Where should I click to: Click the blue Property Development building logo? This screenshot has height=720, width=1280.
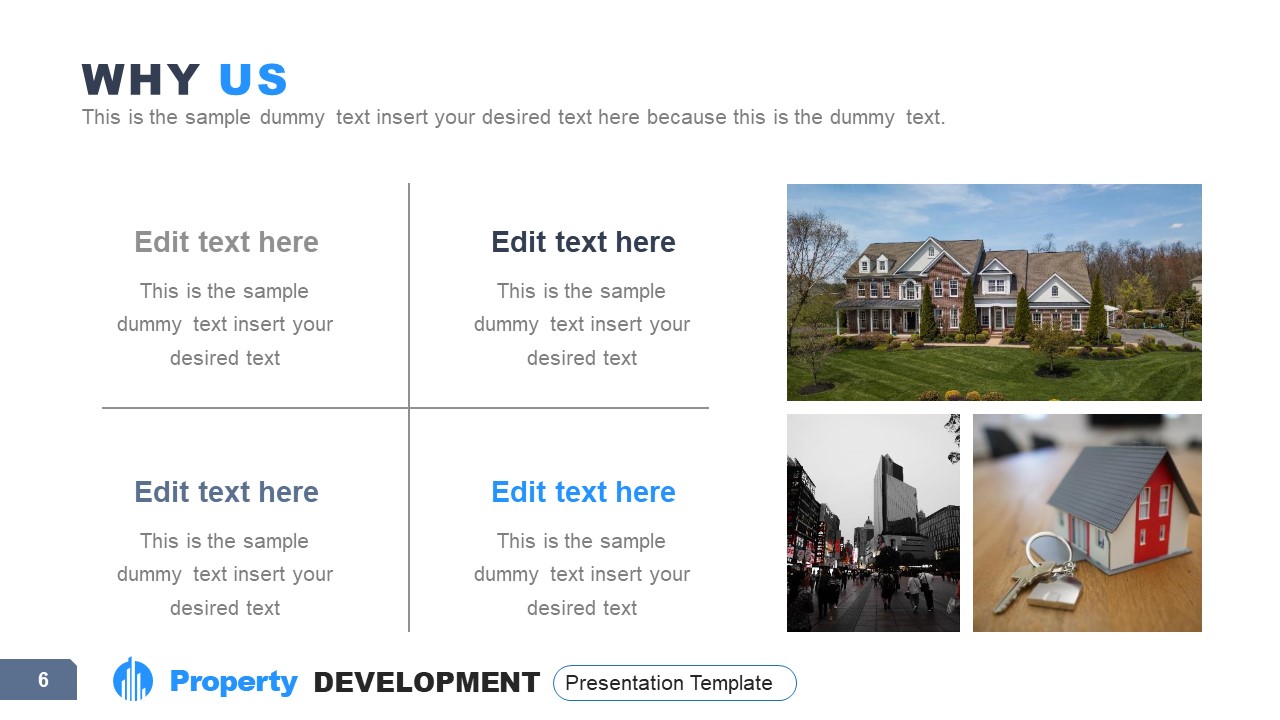[x=133, y=681]
